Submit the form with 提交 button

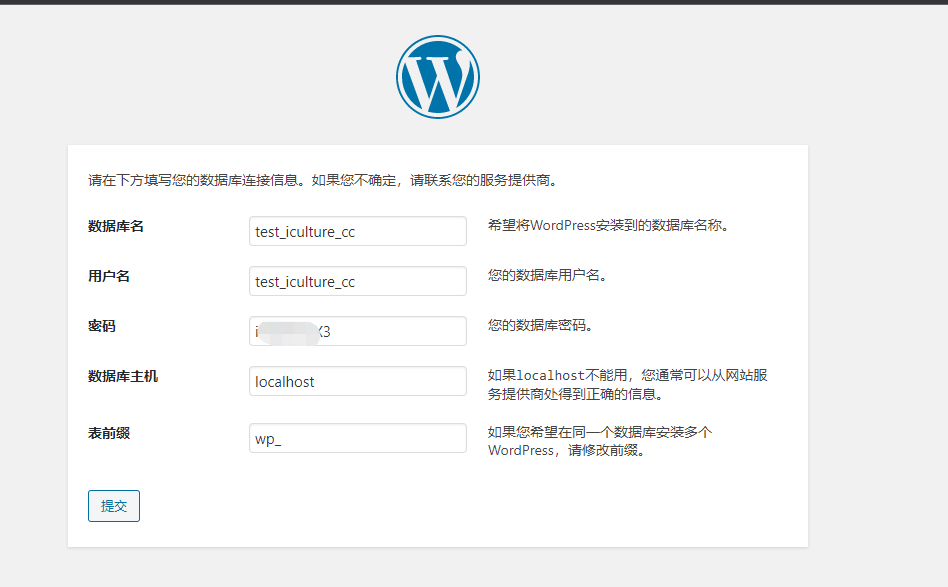(114, 506)
